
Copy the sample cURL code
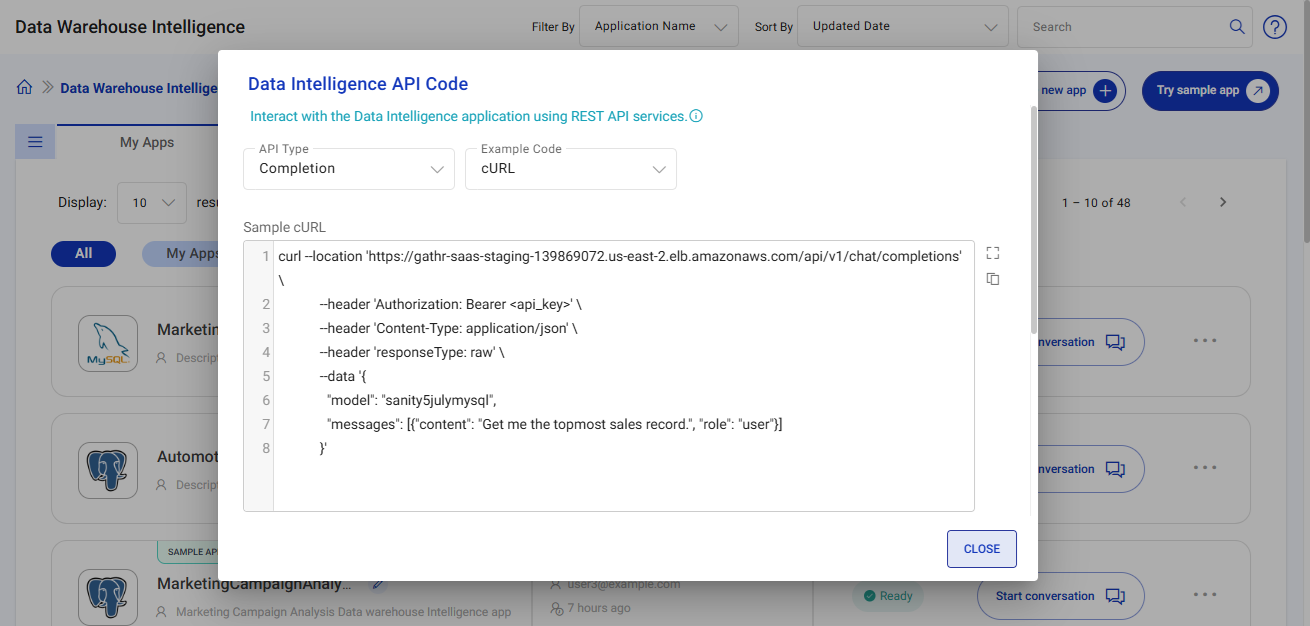point(991,279)
